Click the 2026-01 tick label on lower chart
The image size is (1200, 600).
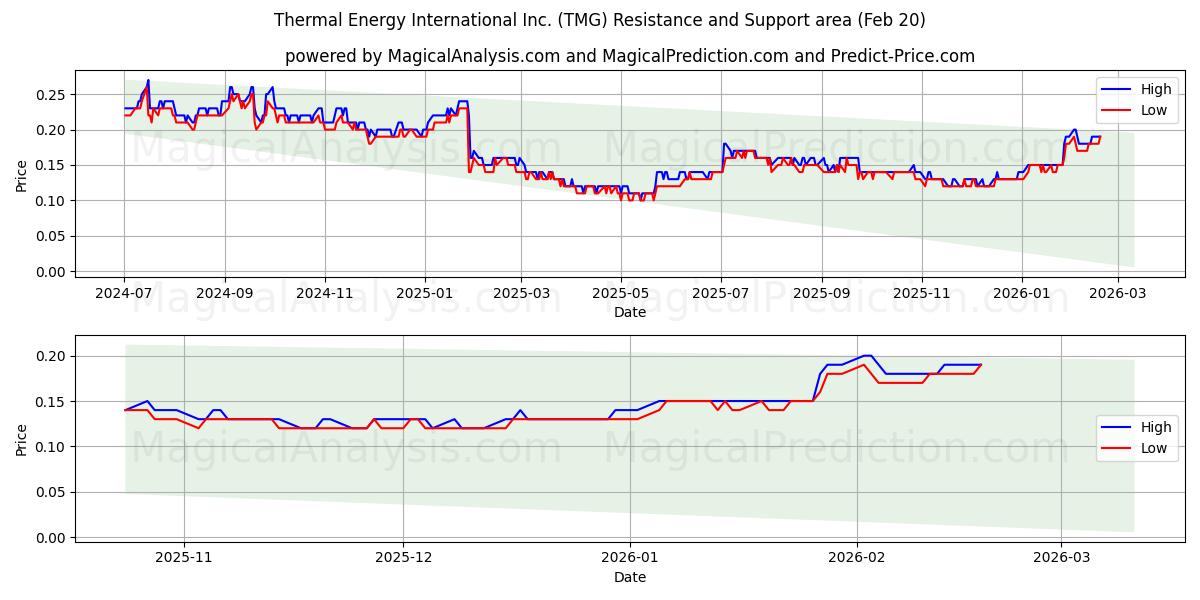click(x=631, y=559)
